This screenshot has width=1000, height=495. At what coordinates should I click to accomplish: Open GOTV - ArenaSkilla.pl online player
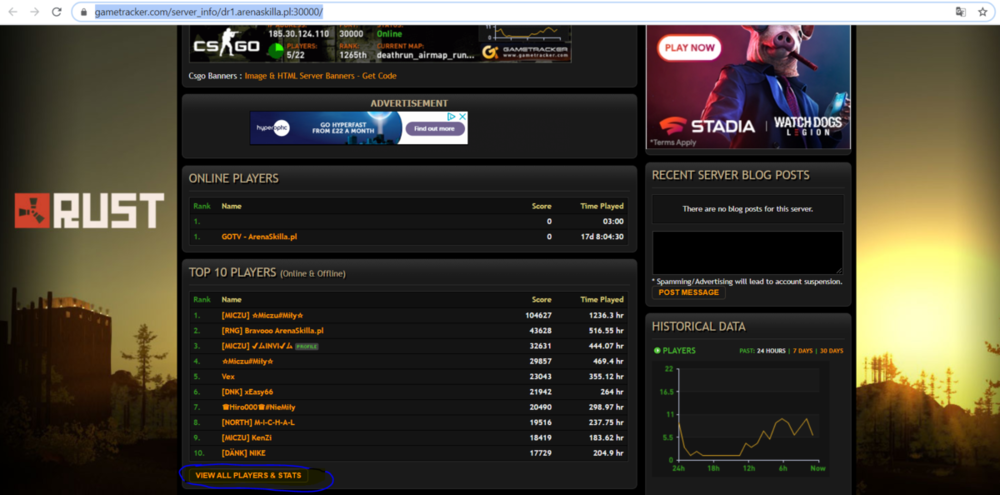(x=259, y=237)
